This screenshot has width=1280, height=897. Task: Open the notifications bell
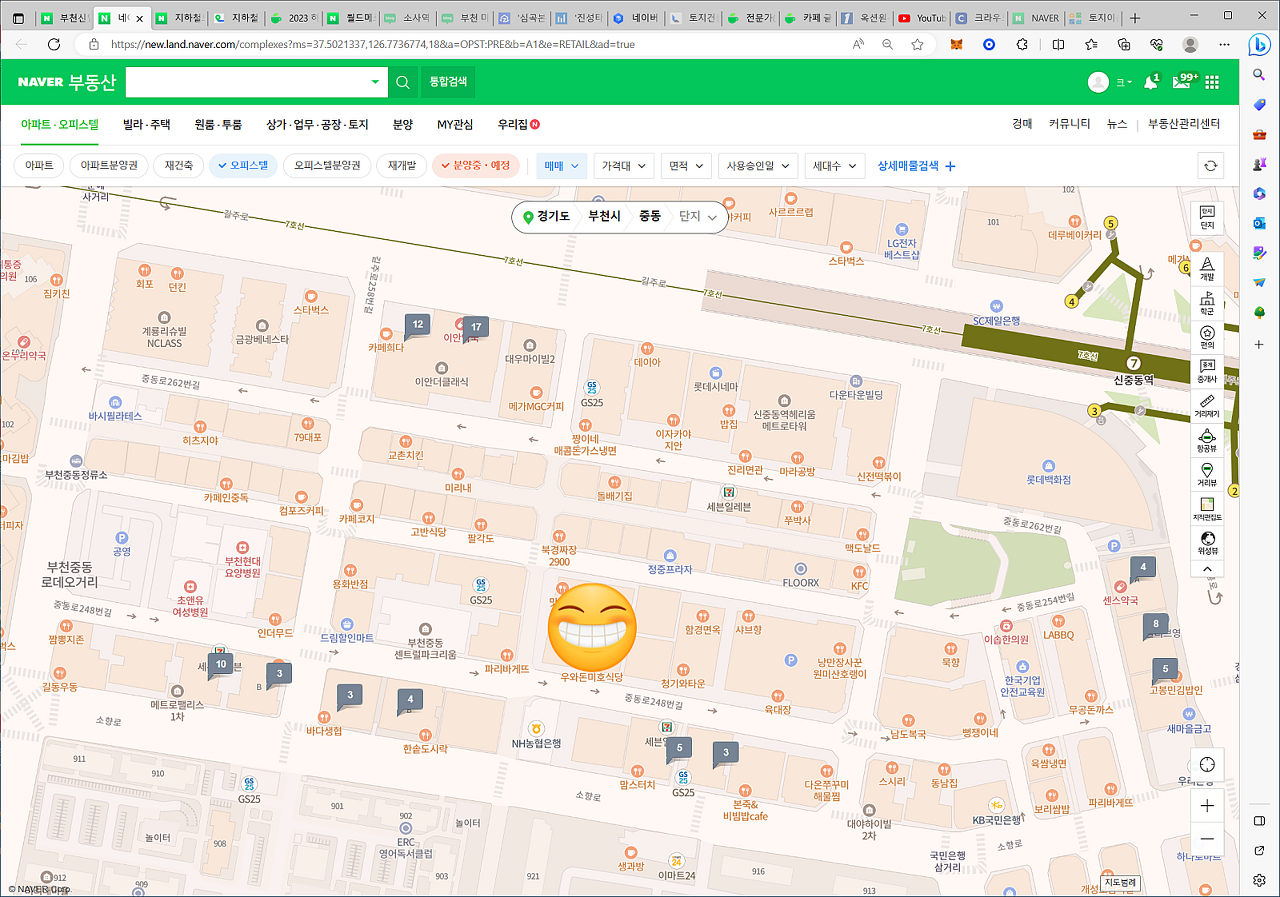tap(1151, 82)
